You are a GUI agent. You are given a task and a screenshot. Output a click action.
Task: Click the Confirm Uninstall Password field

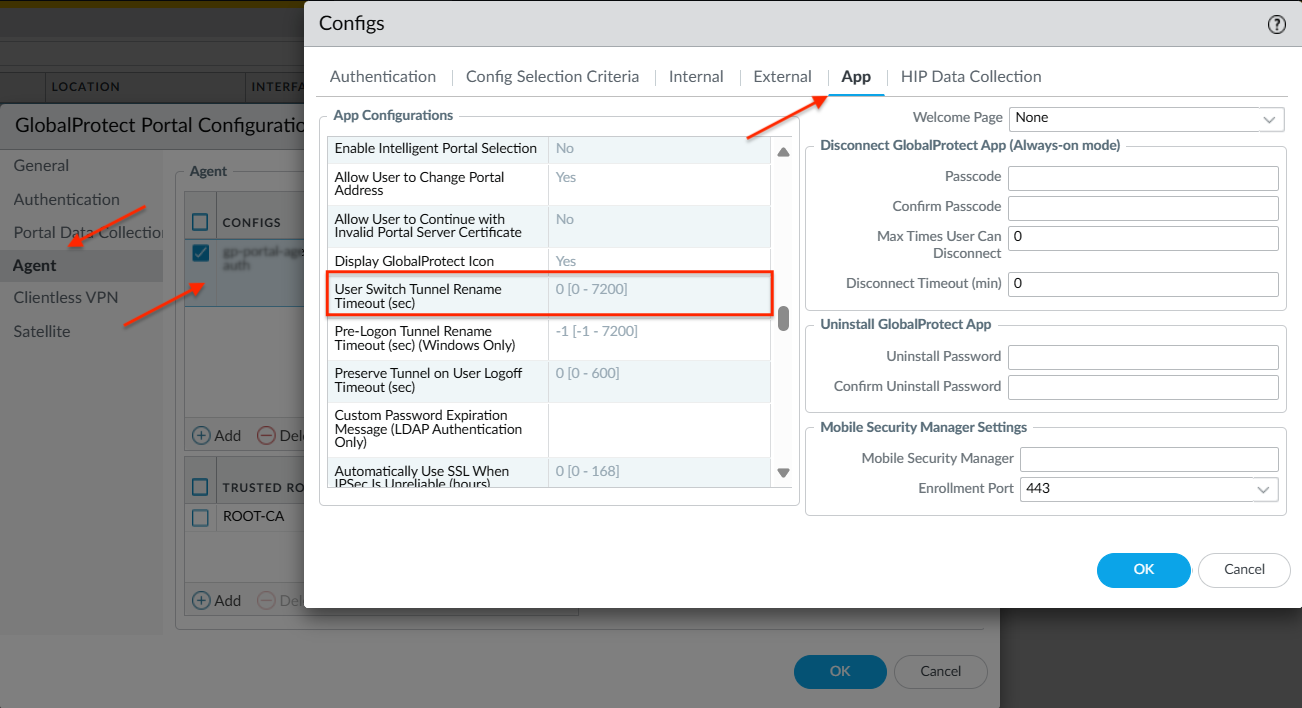coord(1143,388)
